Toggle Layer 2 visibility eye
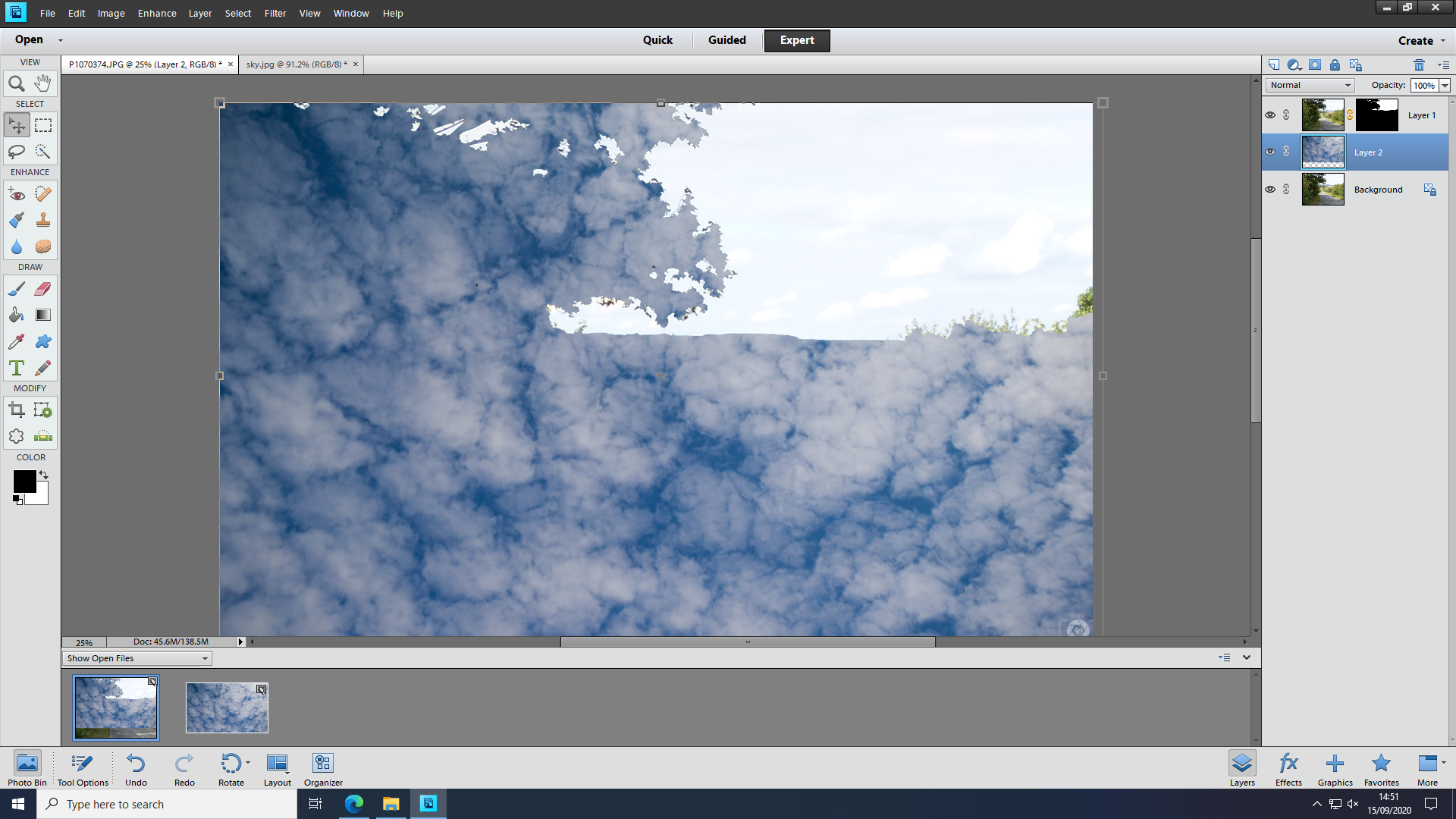The height and width of the screenshot is (819, 1456). pos(1270,152)
